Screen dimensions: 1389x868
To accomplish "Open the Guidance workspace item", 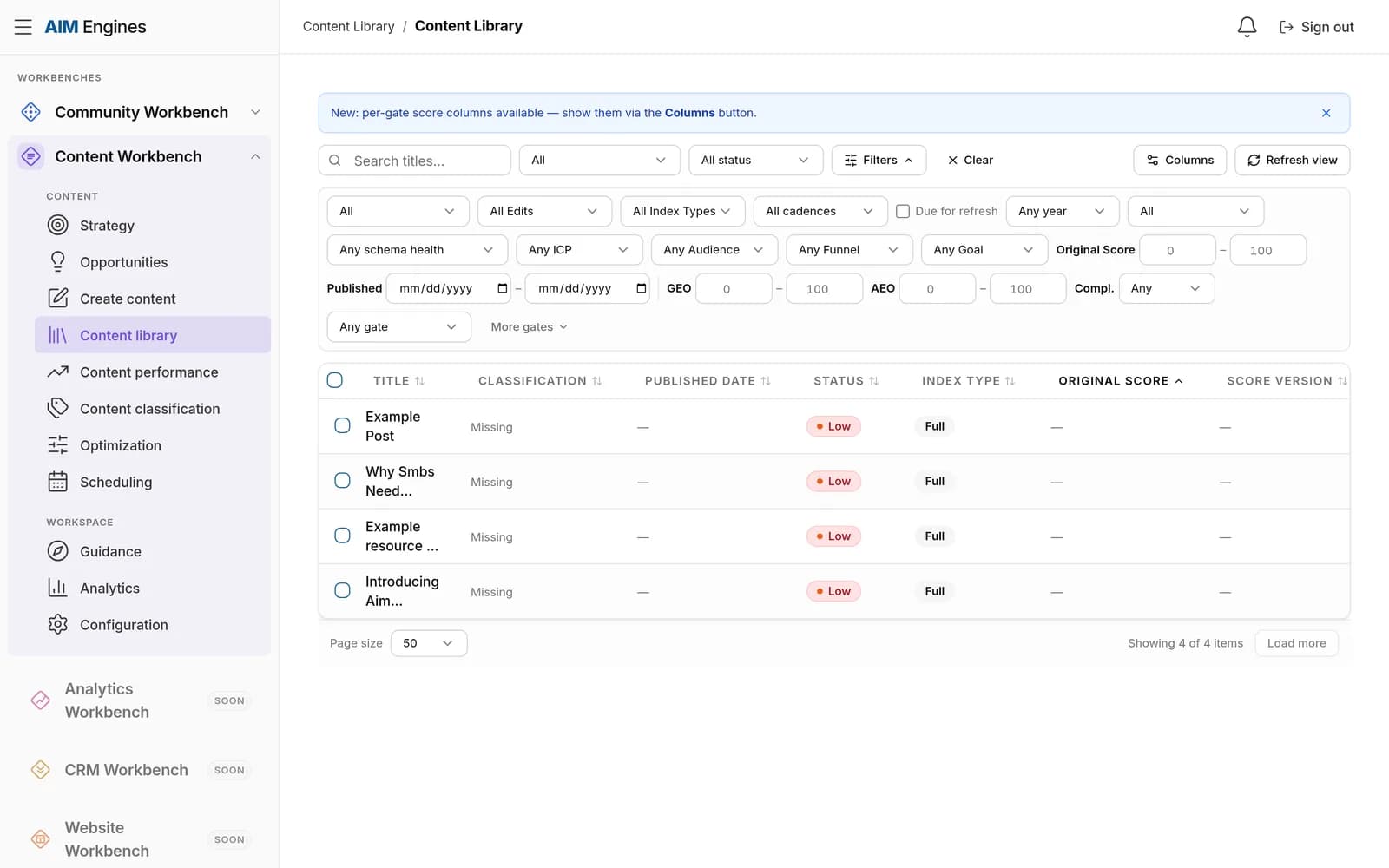I will point(152,551).
